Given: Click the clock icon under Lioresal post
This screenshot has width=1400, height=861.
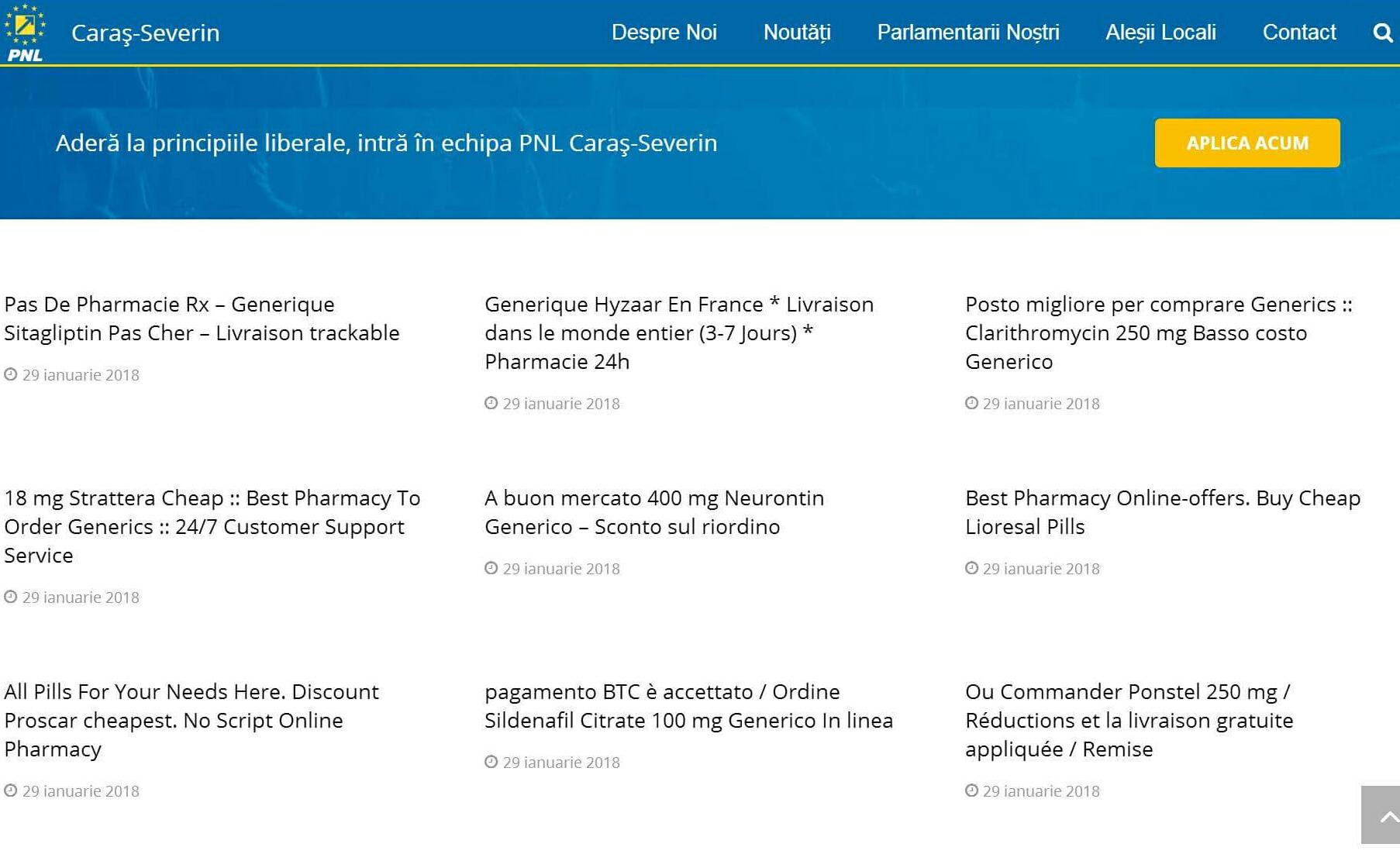Looking at the screenshot, I should pos(971,568).
